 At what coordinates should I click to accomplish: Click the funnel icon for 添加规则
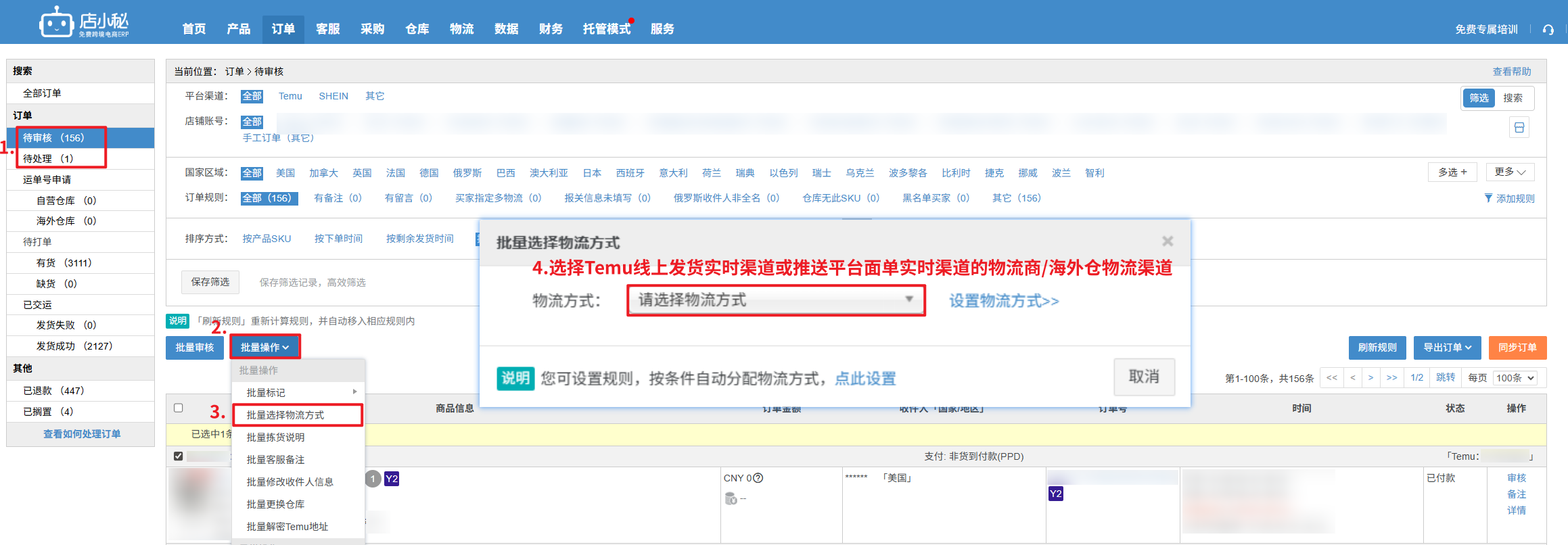click(x=1488, y=198)
